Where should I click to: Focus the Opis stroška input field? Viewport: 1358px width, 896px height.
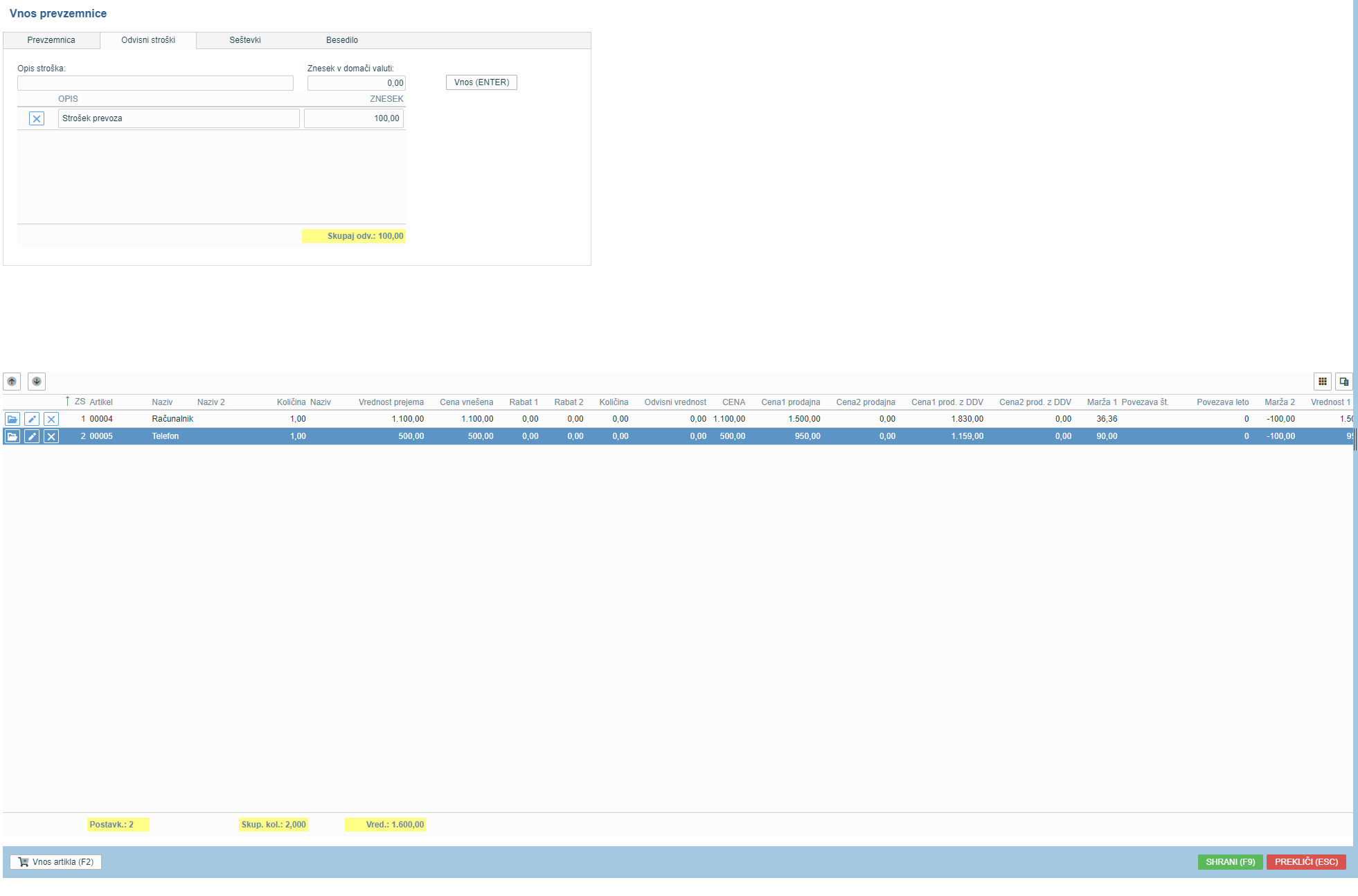tap(155, 83)
